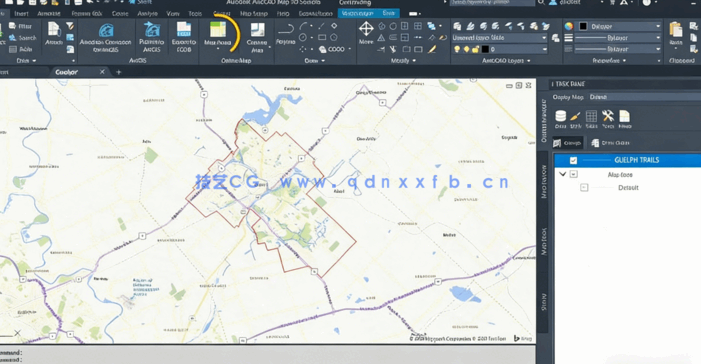This screenshot has width=701, height=364.
Task: Open the Tools icon in Task Pane
Action: tap(608, 117)
